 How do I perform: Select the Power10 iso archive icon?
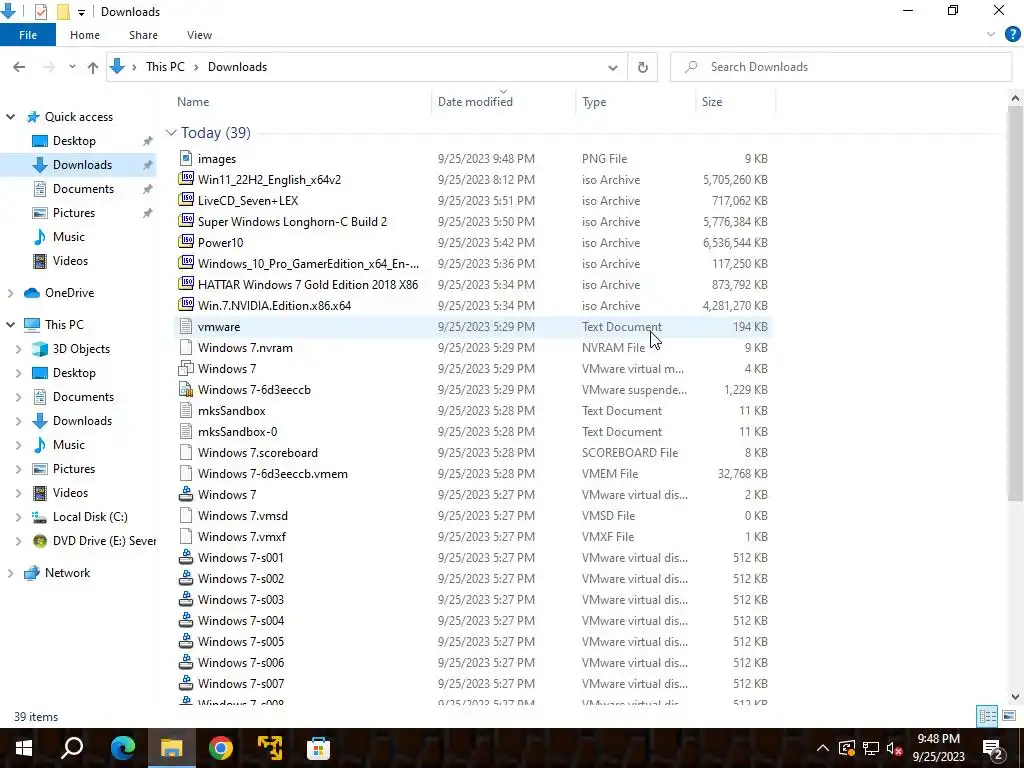pyautogui.click(x=186, y=242)
